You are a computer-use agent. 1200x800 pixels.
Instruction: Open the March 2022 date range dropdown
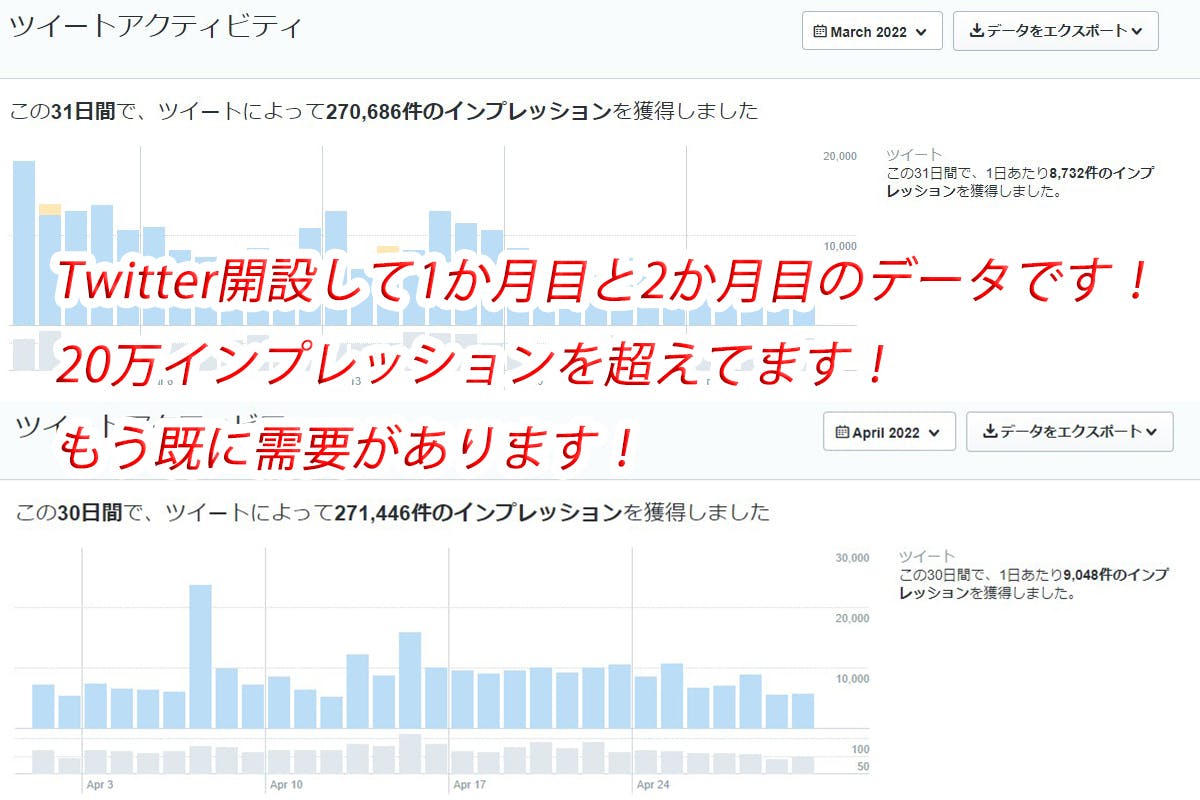[871, 31]
